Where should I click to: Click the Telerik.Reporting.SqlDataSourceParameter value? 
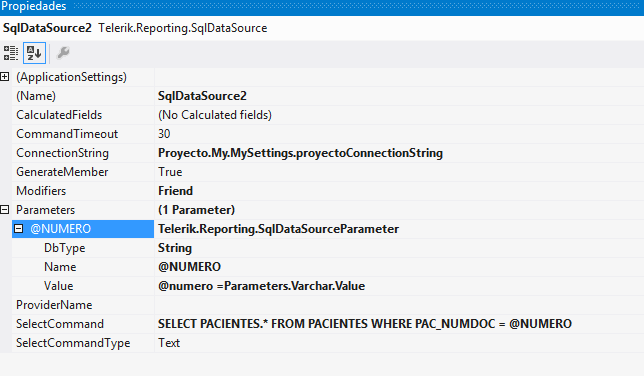[x=278, y=229]
